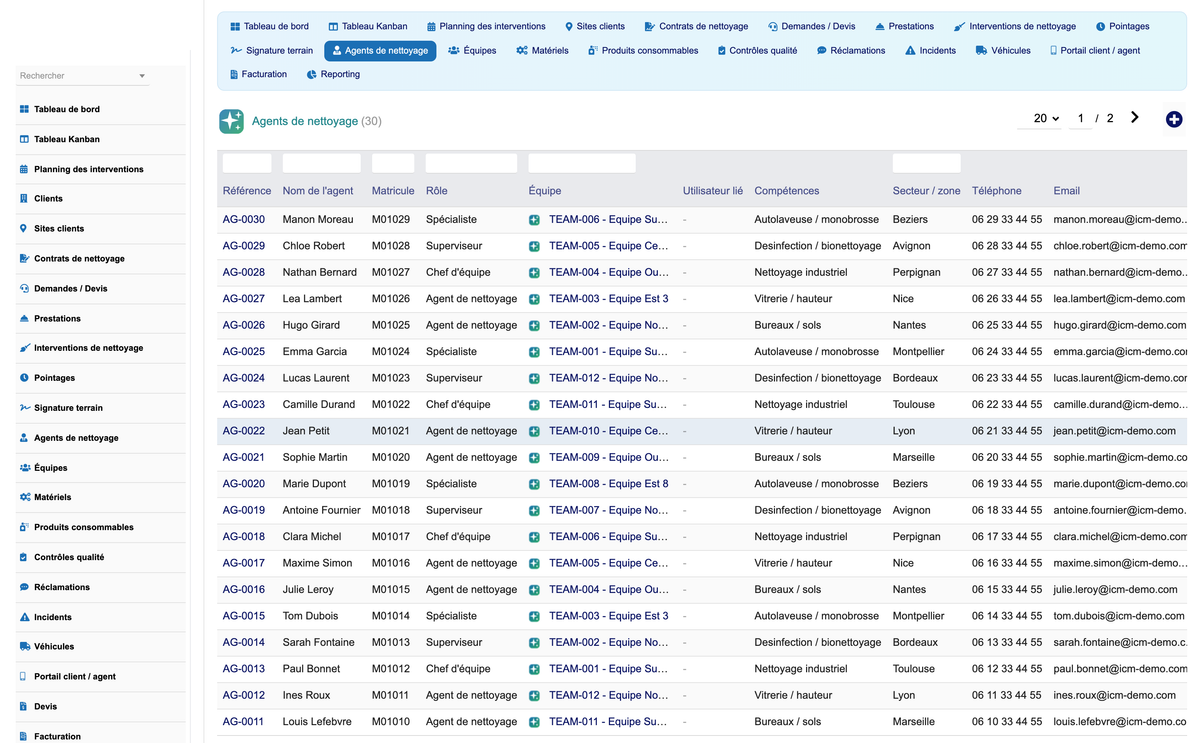
Task: Sort by the Compétences column header
Action: coord(786,191)
